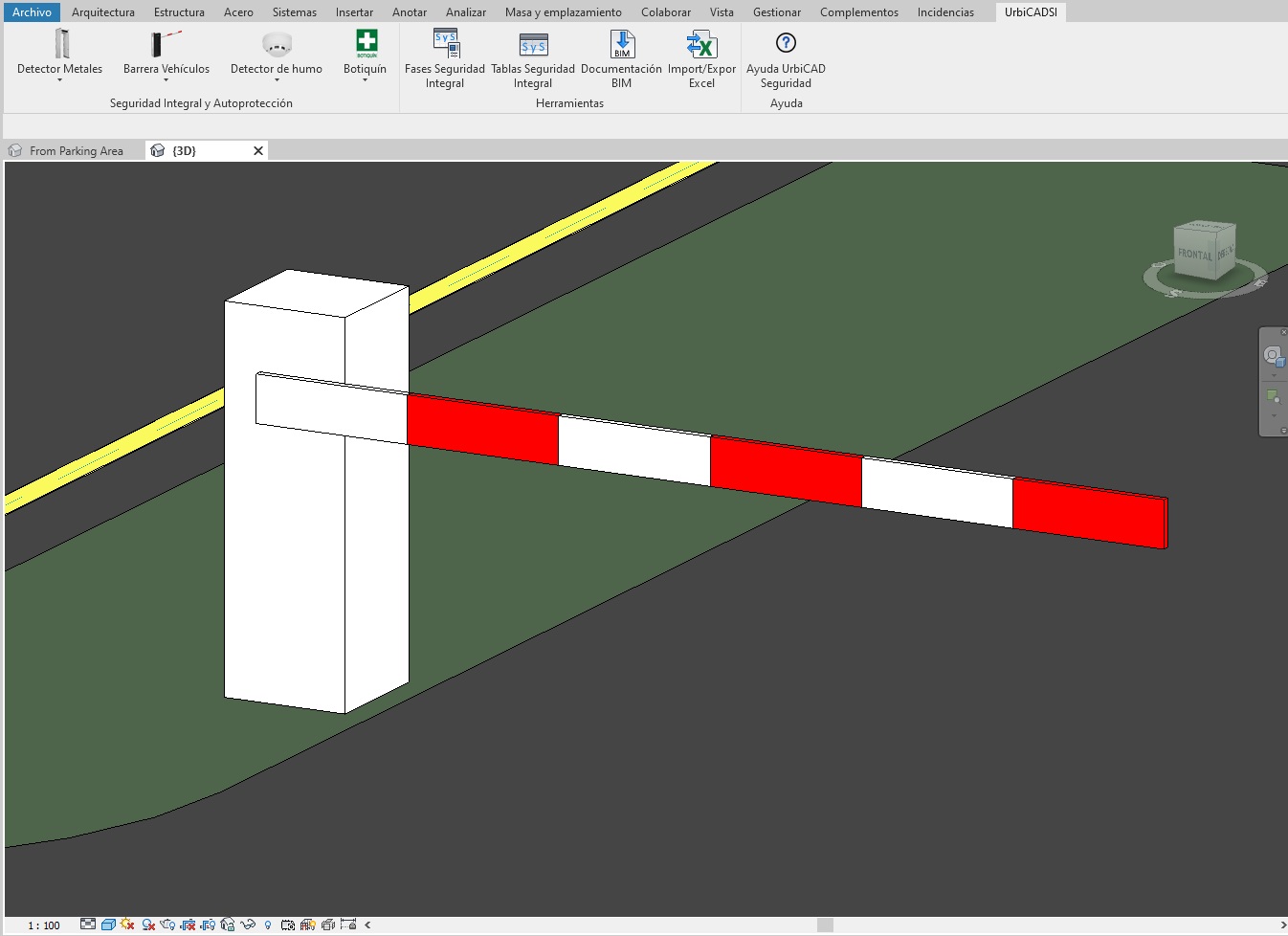Open the Detector Metales tool
Screen dimensions: 1288x936
pos(60,45)
